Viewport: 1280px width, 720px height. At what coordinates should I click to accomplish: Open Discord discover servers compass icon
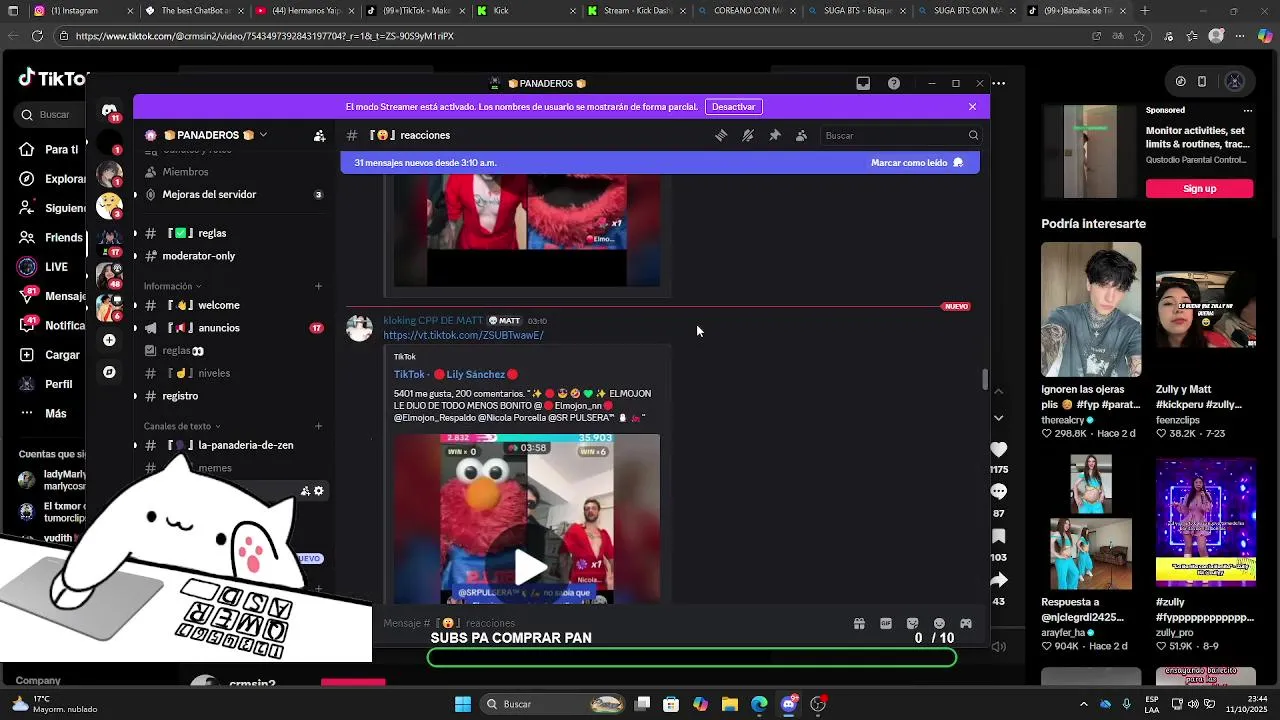[109, 372]
